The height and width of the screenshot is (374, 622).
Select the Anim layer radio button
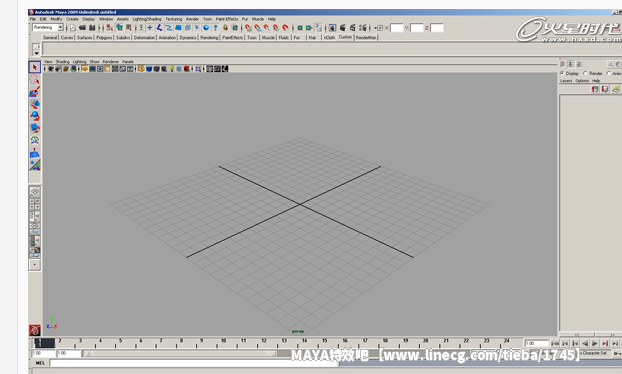pyautogui.click(x=609, y=73)
